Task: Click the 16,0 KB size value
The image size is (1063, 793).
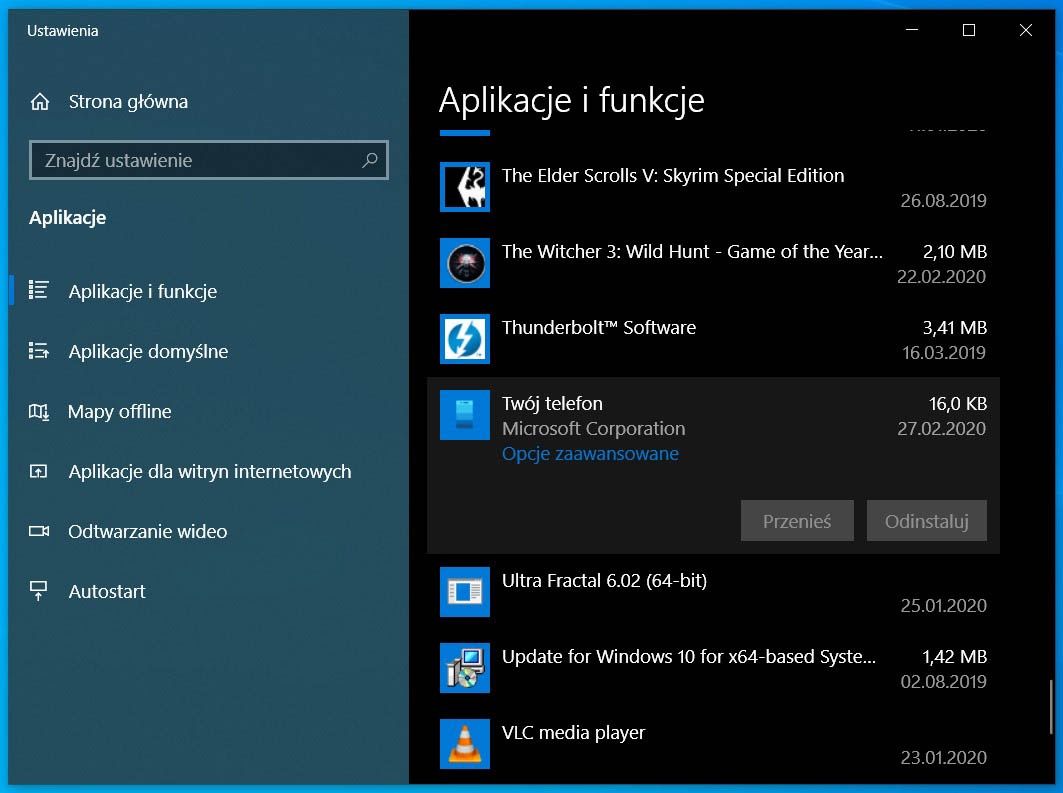Action: 958,403
